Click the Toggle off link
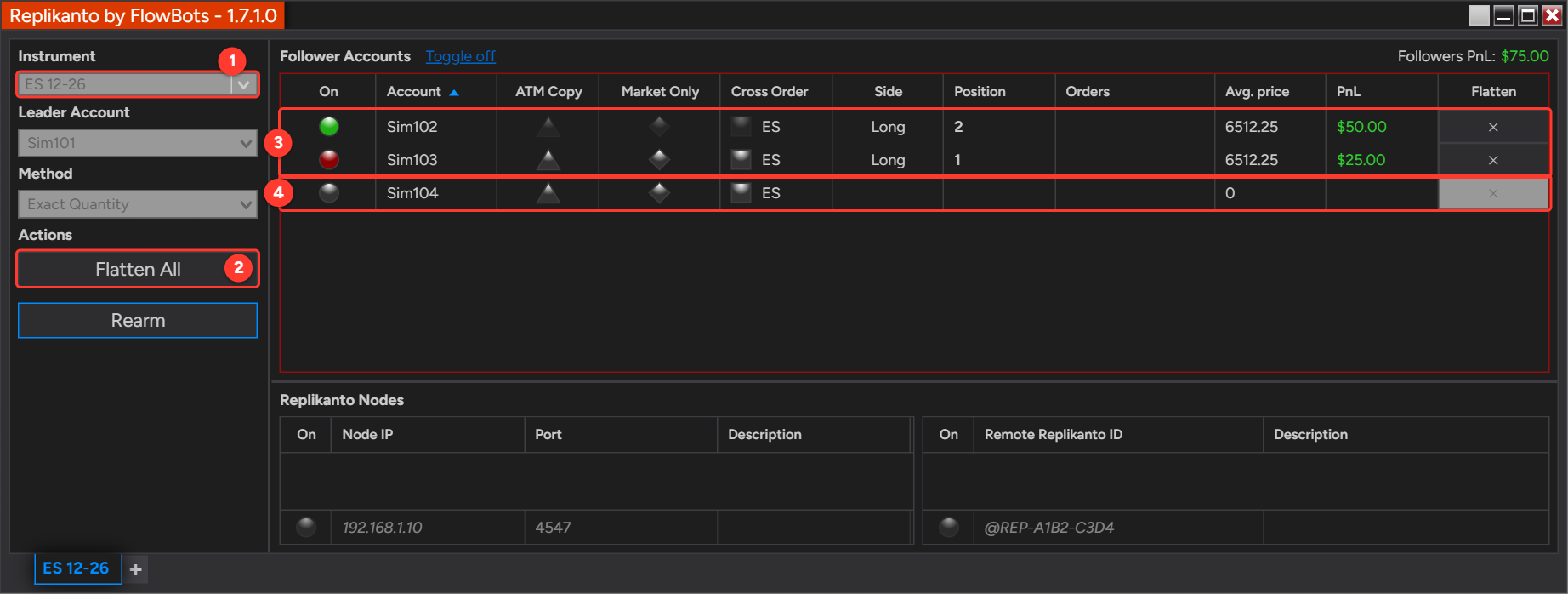This screenshot has width=1568, height=594. (x=460, y=56)
